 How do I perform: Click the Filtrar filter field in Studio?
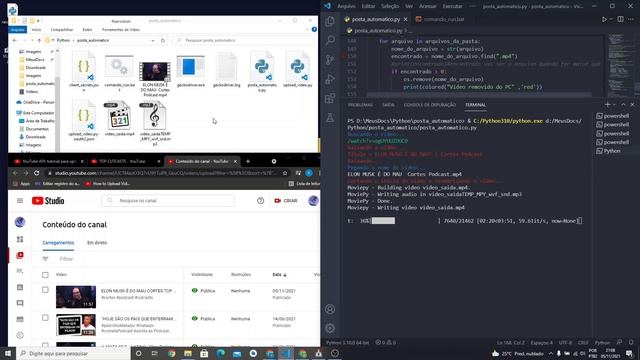[x=66, y=259]
